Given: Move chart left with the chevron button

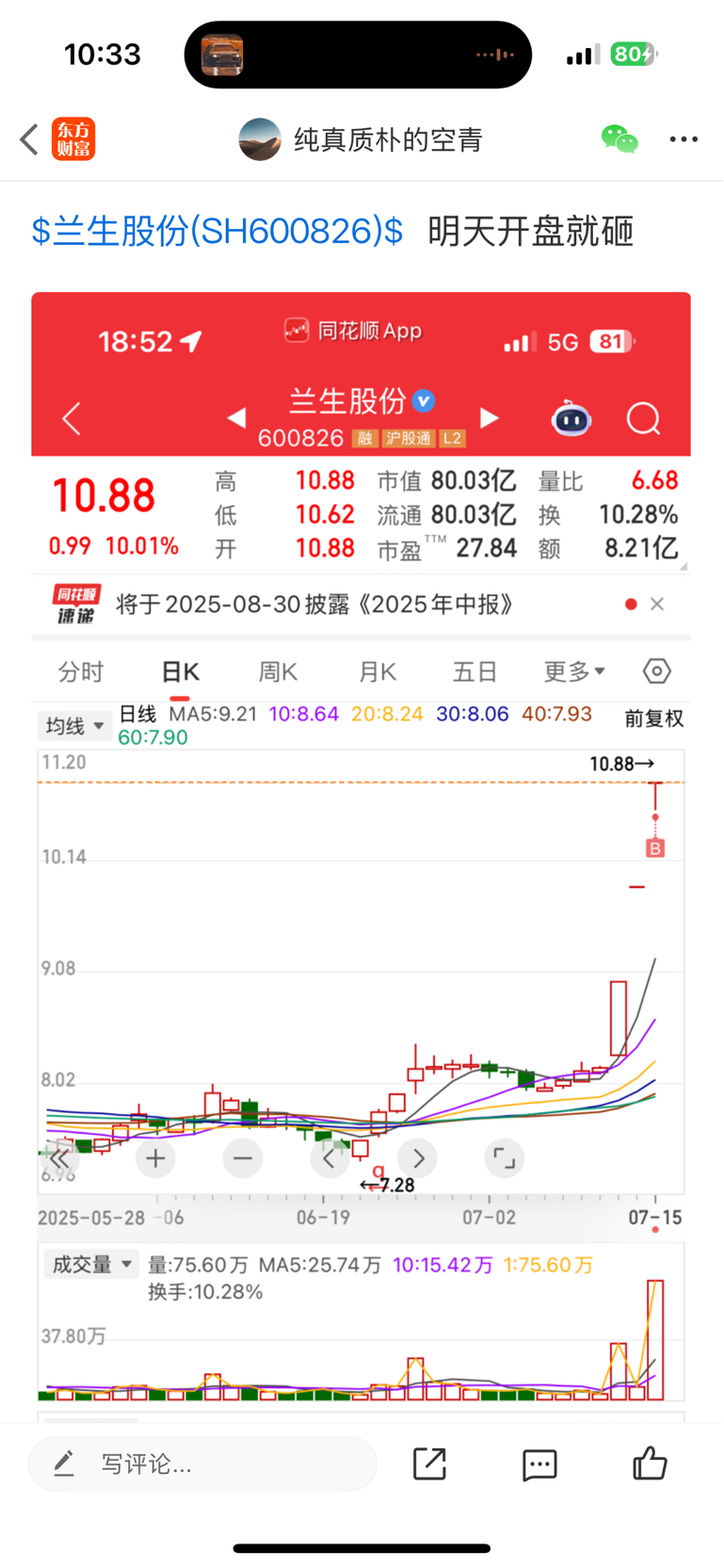Looking at the screenshot, I should 330,1158.
